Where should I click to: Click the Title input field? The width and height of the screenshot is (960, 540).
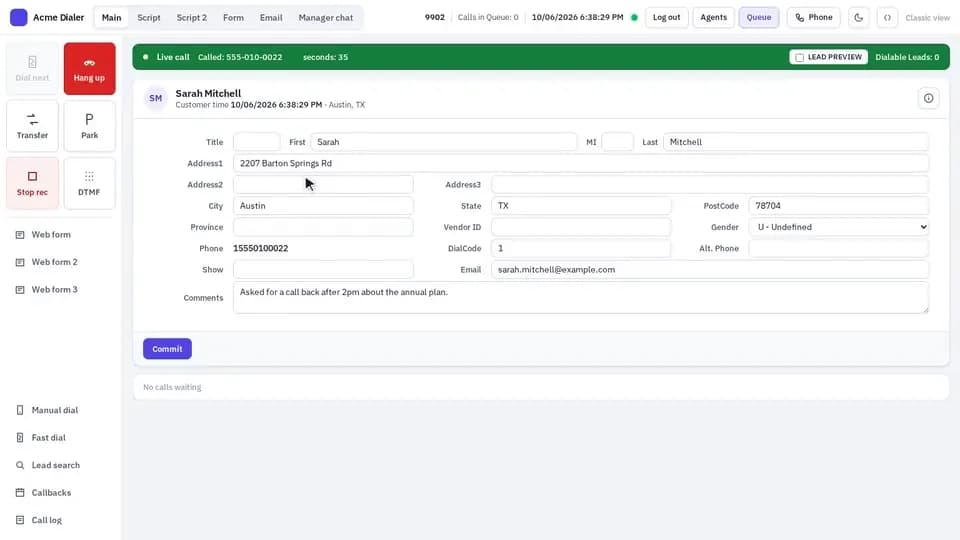(257, 142)
